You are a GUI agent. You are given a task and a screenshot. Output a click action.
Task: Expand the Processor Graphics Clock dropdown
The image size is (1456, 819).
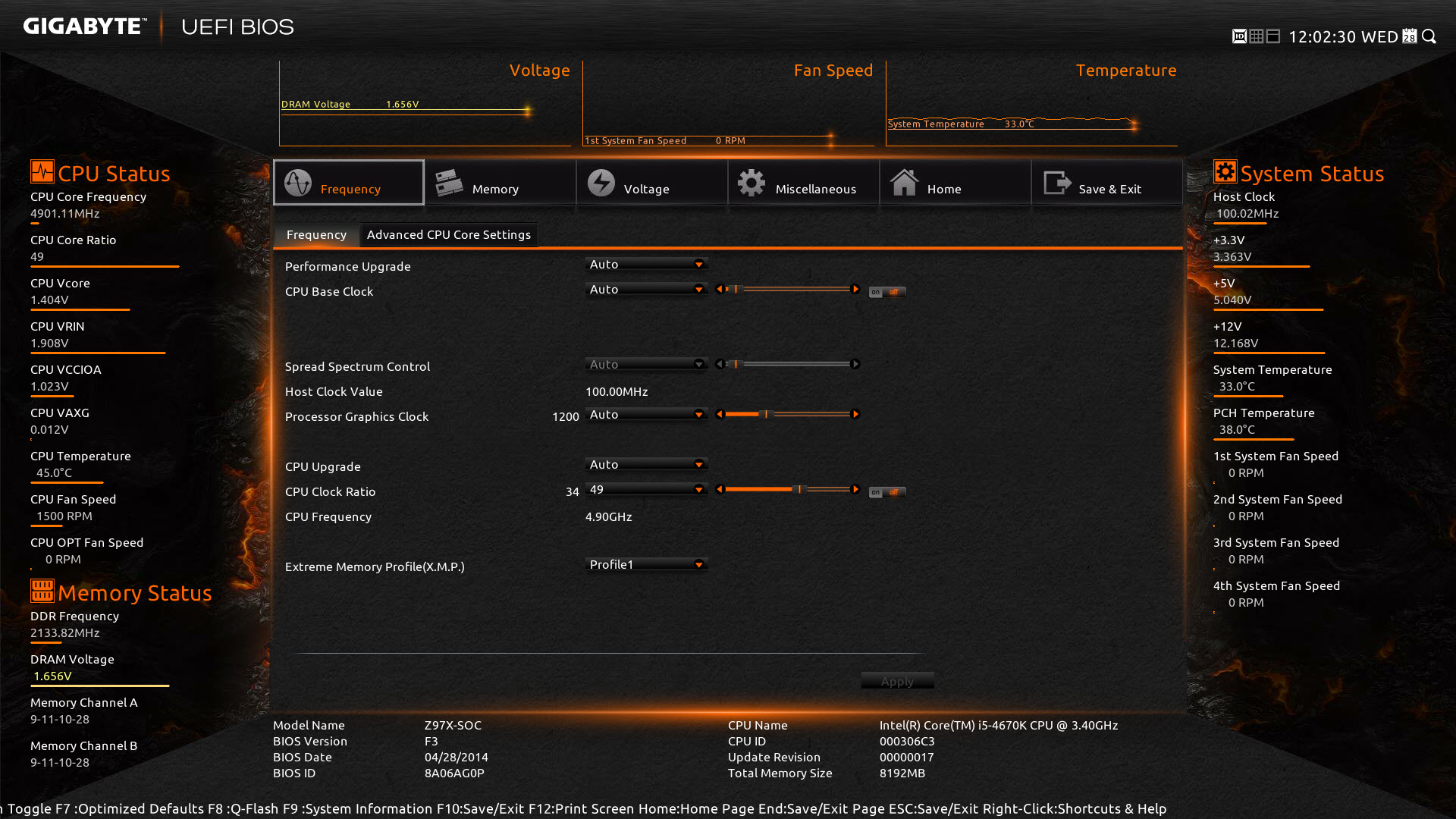[x=647, y=415]
